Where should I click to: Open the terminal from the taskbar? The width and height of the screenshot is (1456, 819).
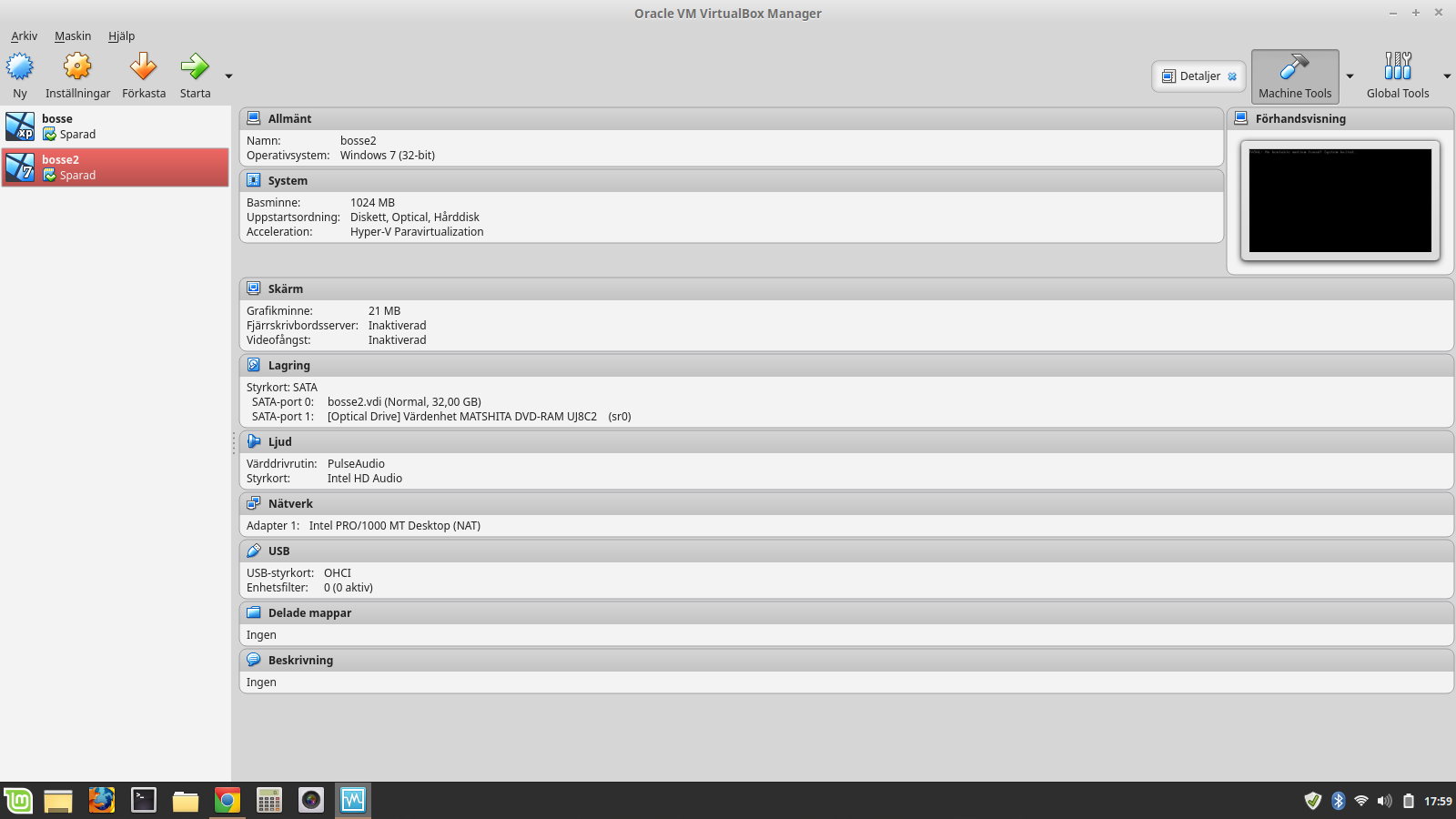[144, 800]
